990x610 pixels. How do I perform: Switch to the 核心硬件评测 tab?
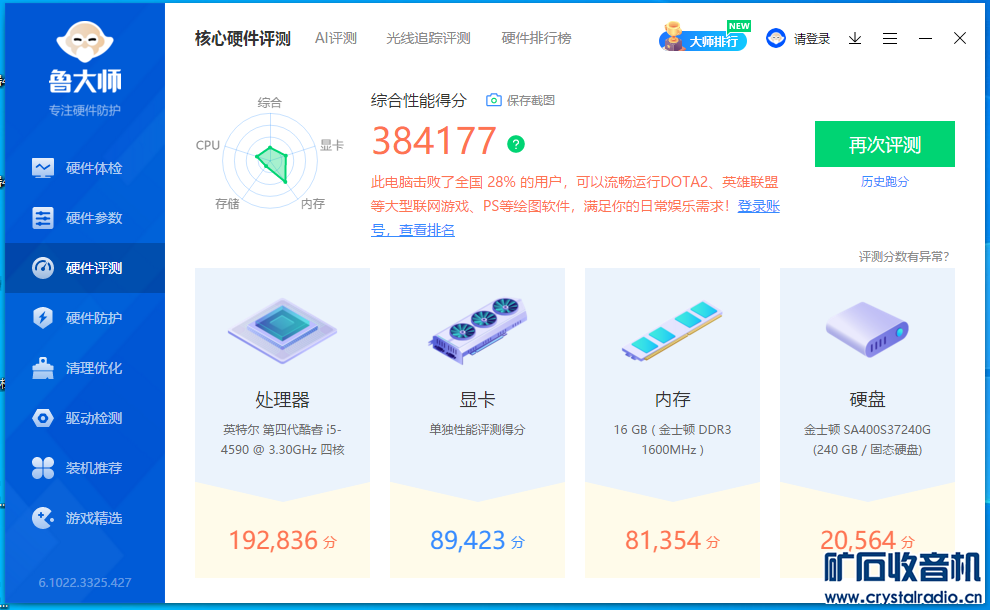tap(242, 39)
